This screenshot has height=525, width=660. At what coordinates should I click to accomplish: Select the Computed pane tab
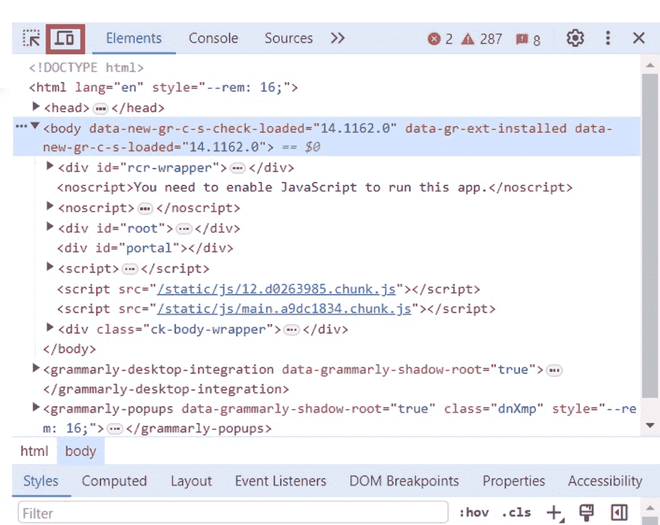coord(114,481)
